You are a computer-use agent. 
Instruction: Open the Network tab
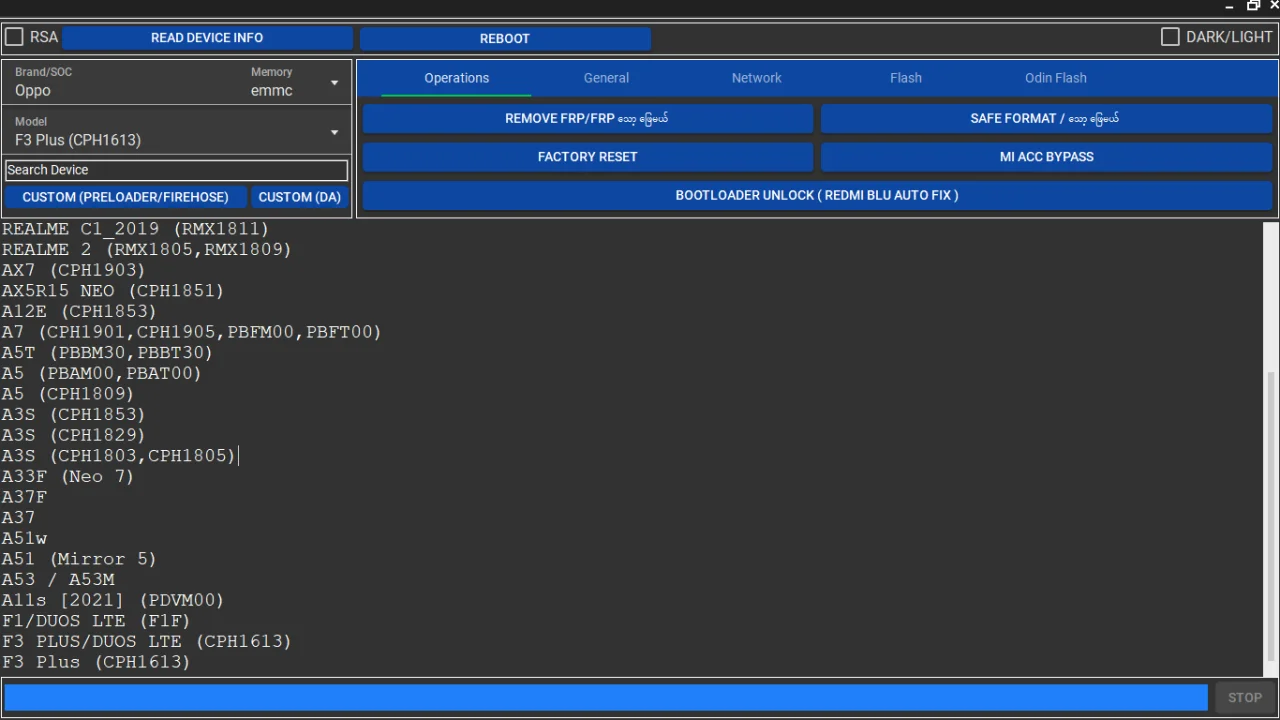pos(756,78)
